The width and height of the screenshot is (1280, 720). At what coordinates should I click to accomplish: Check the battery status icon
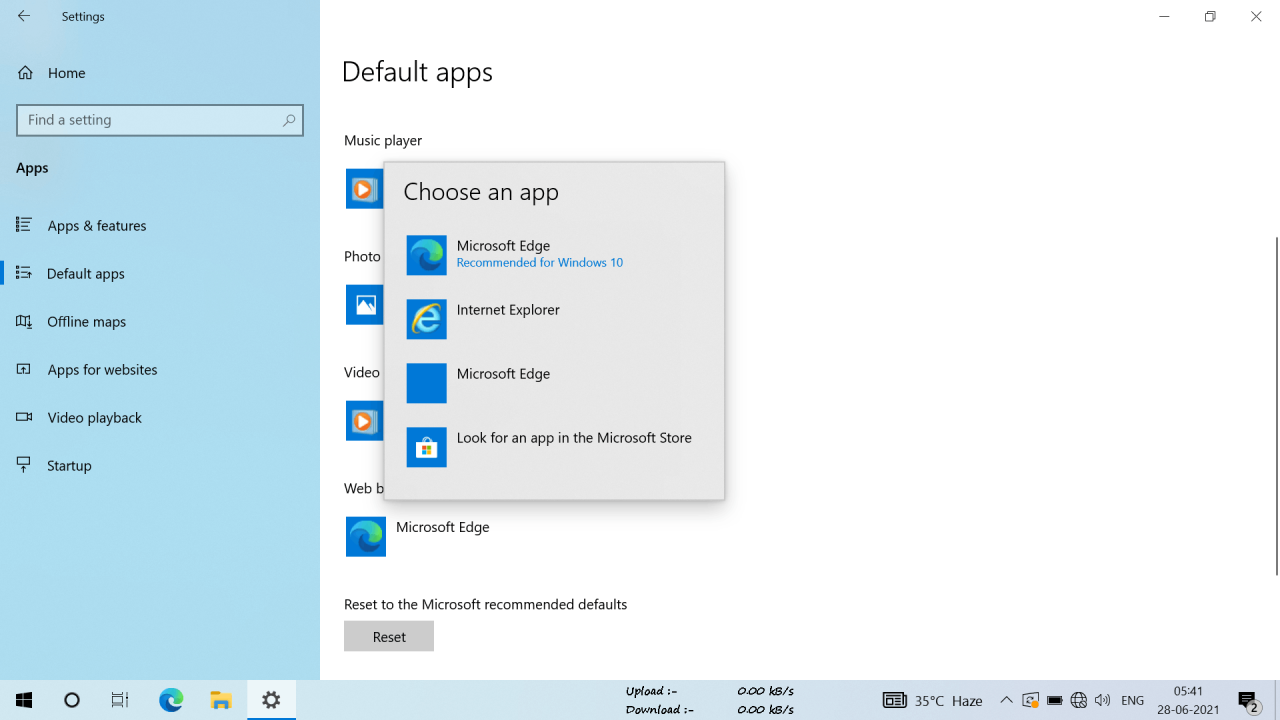tap(1054, 700)
